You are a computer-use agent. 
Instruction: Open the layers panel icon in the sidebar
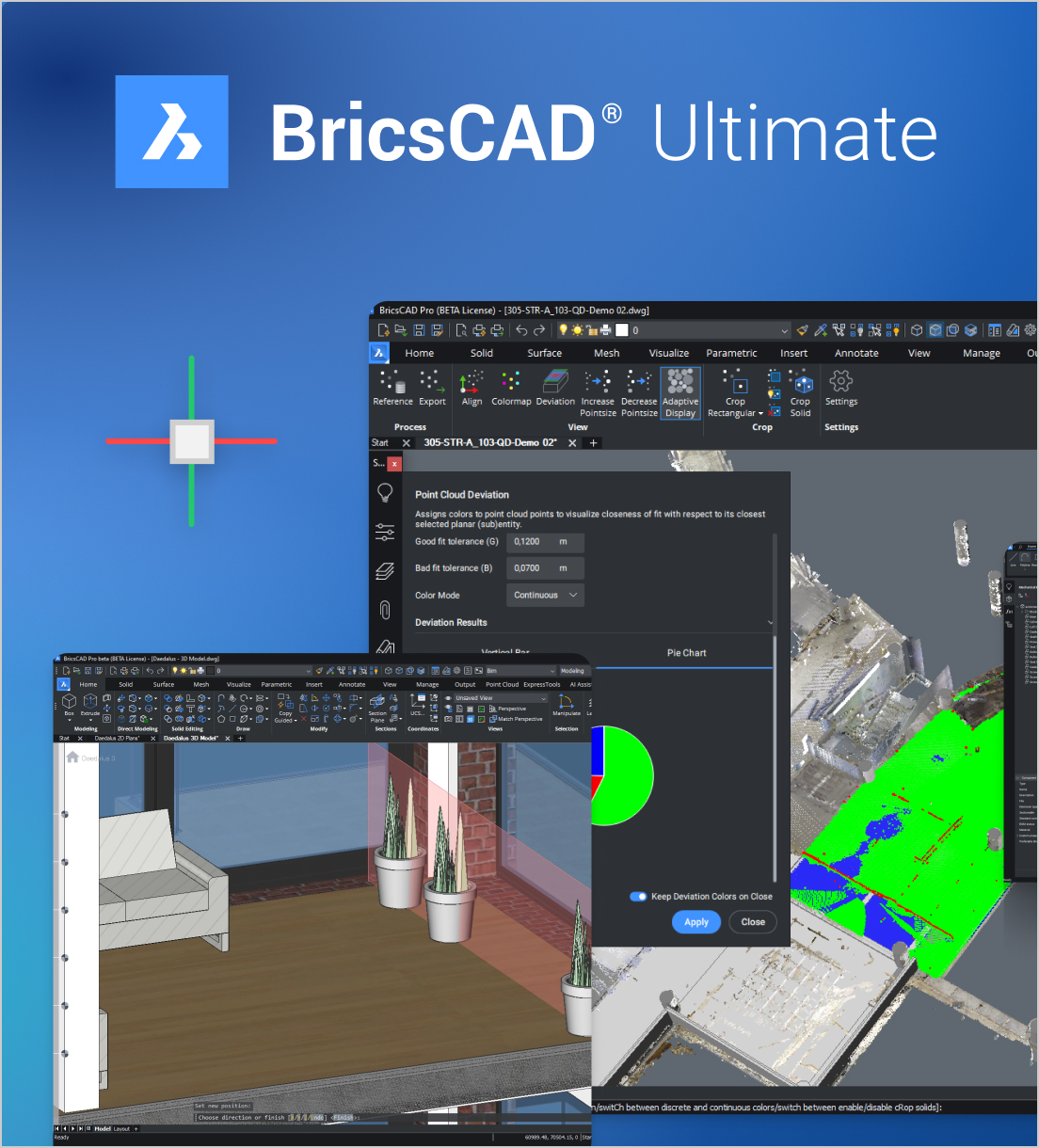(x=385, y=571)
